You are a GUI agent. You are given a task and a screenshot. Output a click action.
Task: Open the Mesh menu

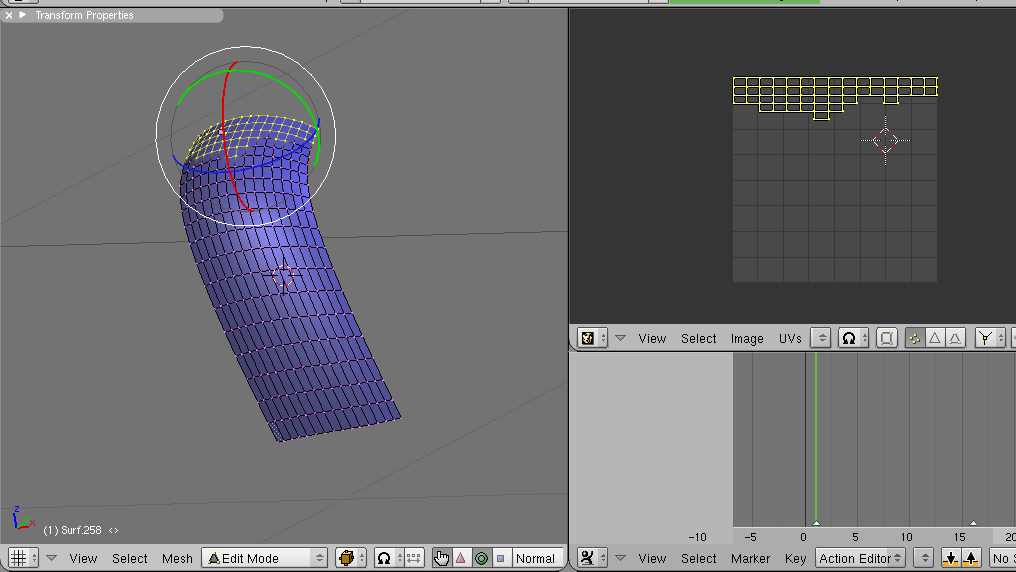click(x=177, y=558)
